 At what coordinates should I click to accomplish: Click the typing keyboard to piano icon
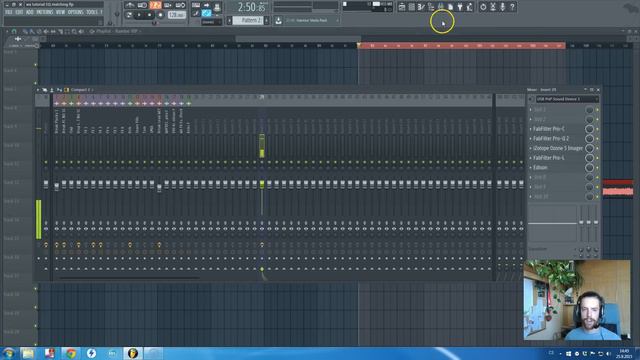tap(196, 5)
